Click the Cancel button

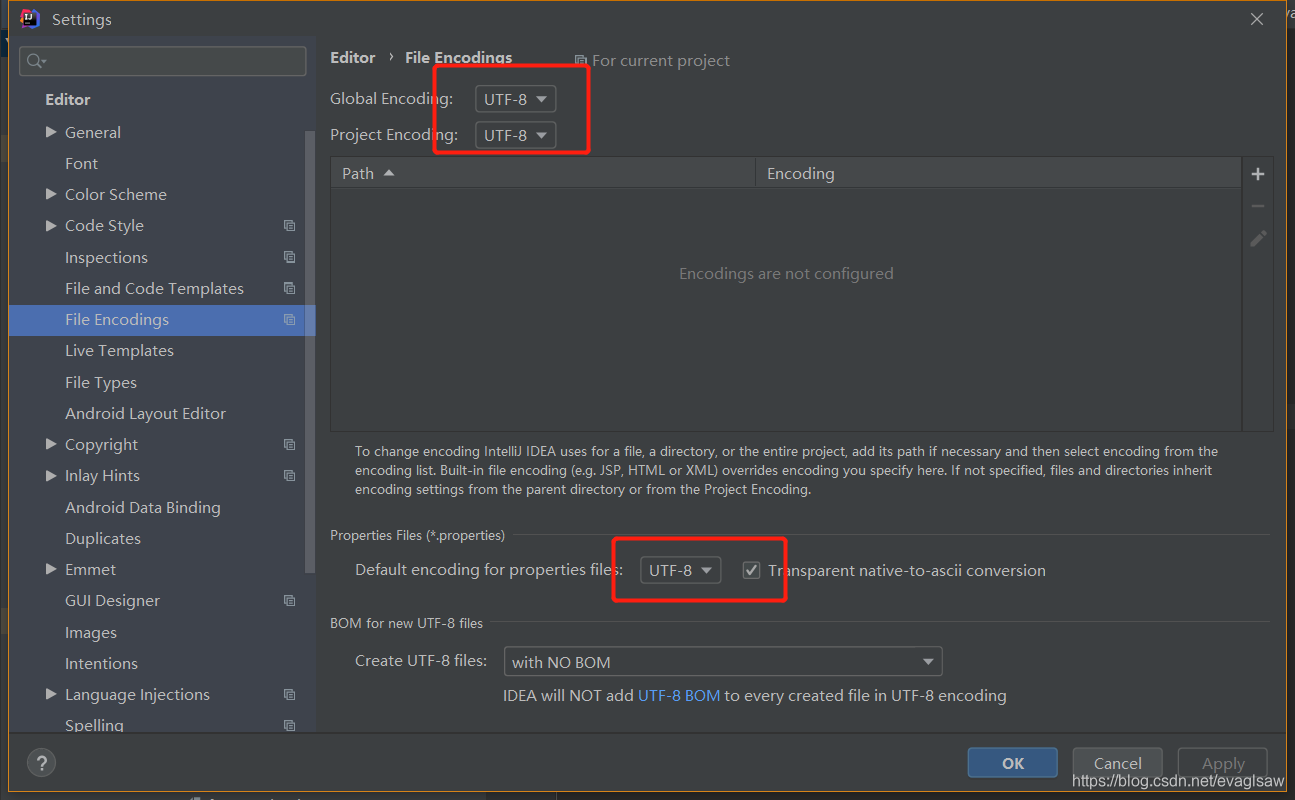pos(1117,763)
